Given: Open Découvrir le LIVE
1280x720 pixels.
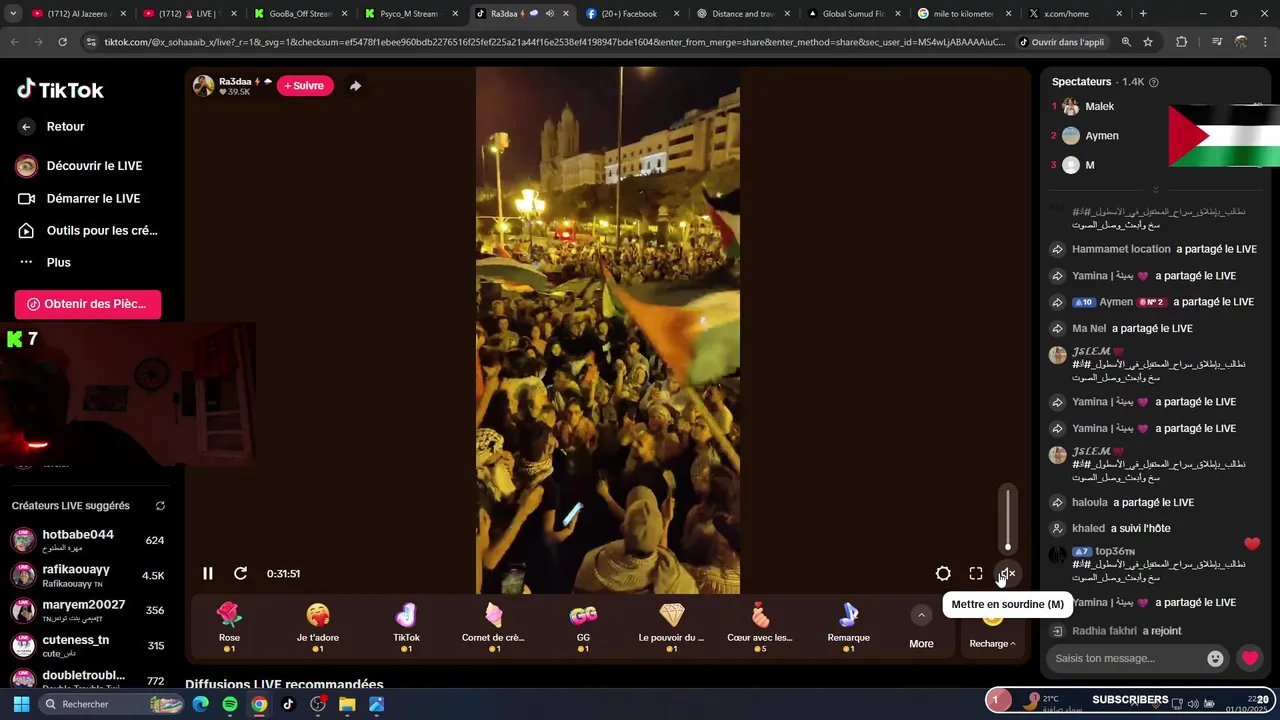Looking at the screenshot, I should click(80, 166).
